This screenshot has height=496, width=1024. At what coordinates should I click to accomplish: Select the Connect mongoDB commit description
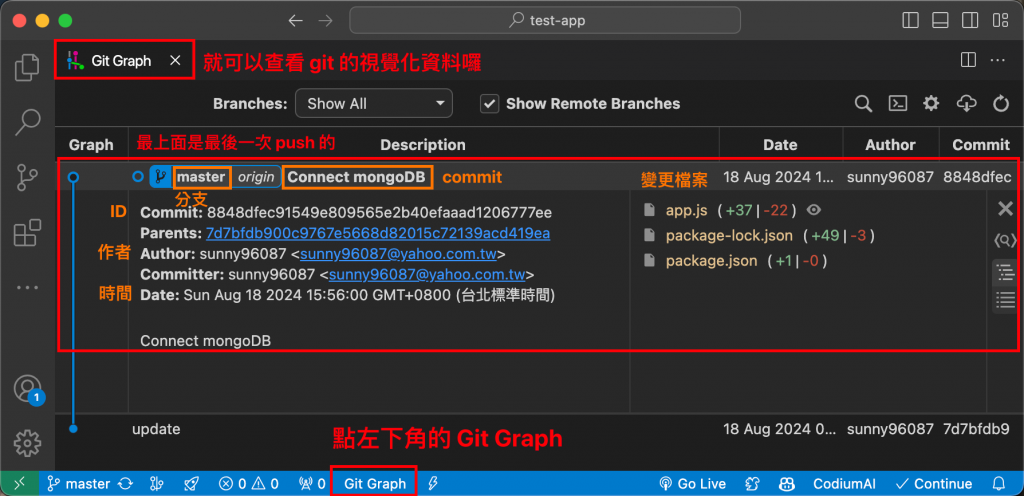click(357, 177)
